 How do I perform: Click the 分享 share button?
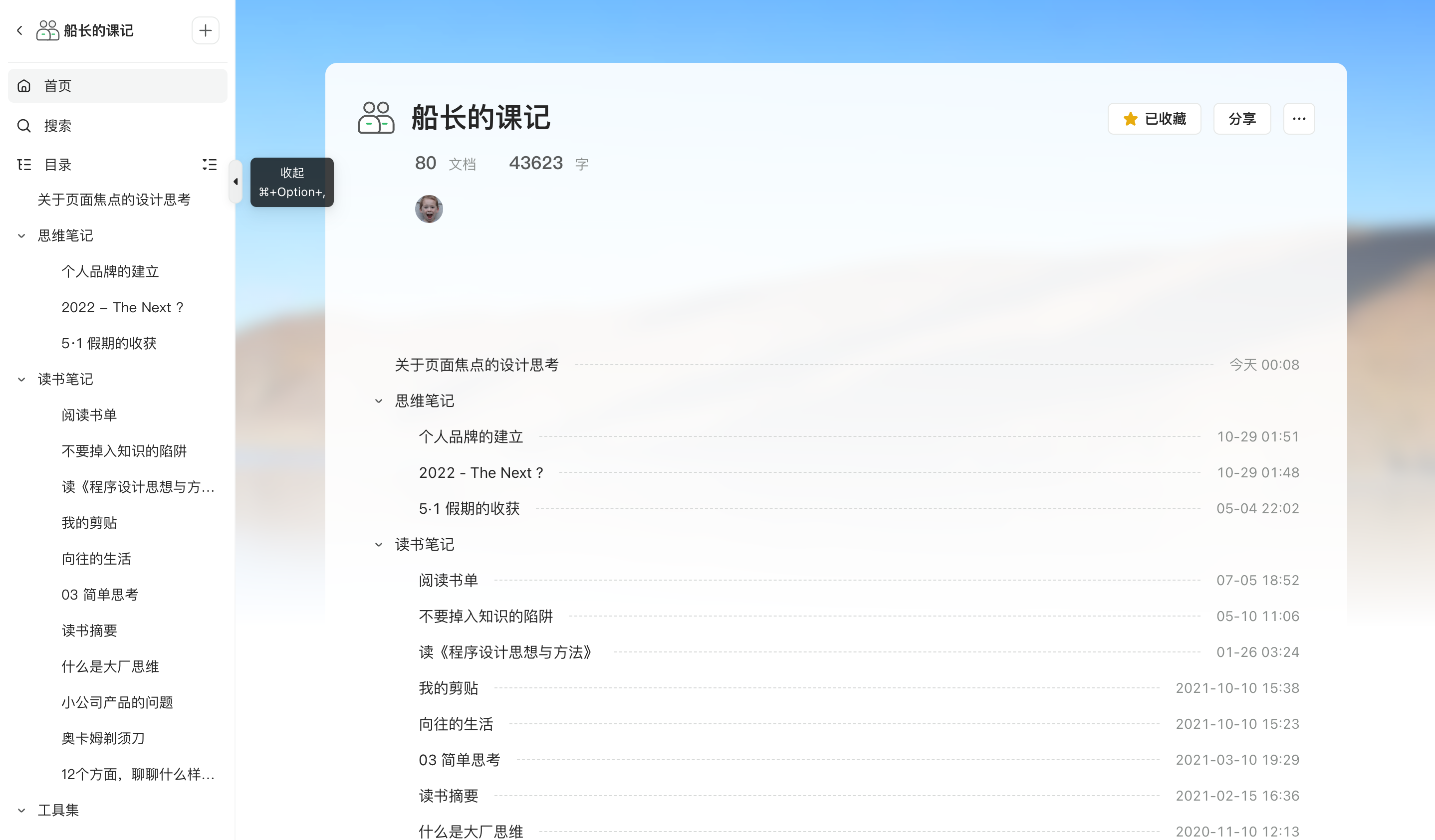(1241, 118)
